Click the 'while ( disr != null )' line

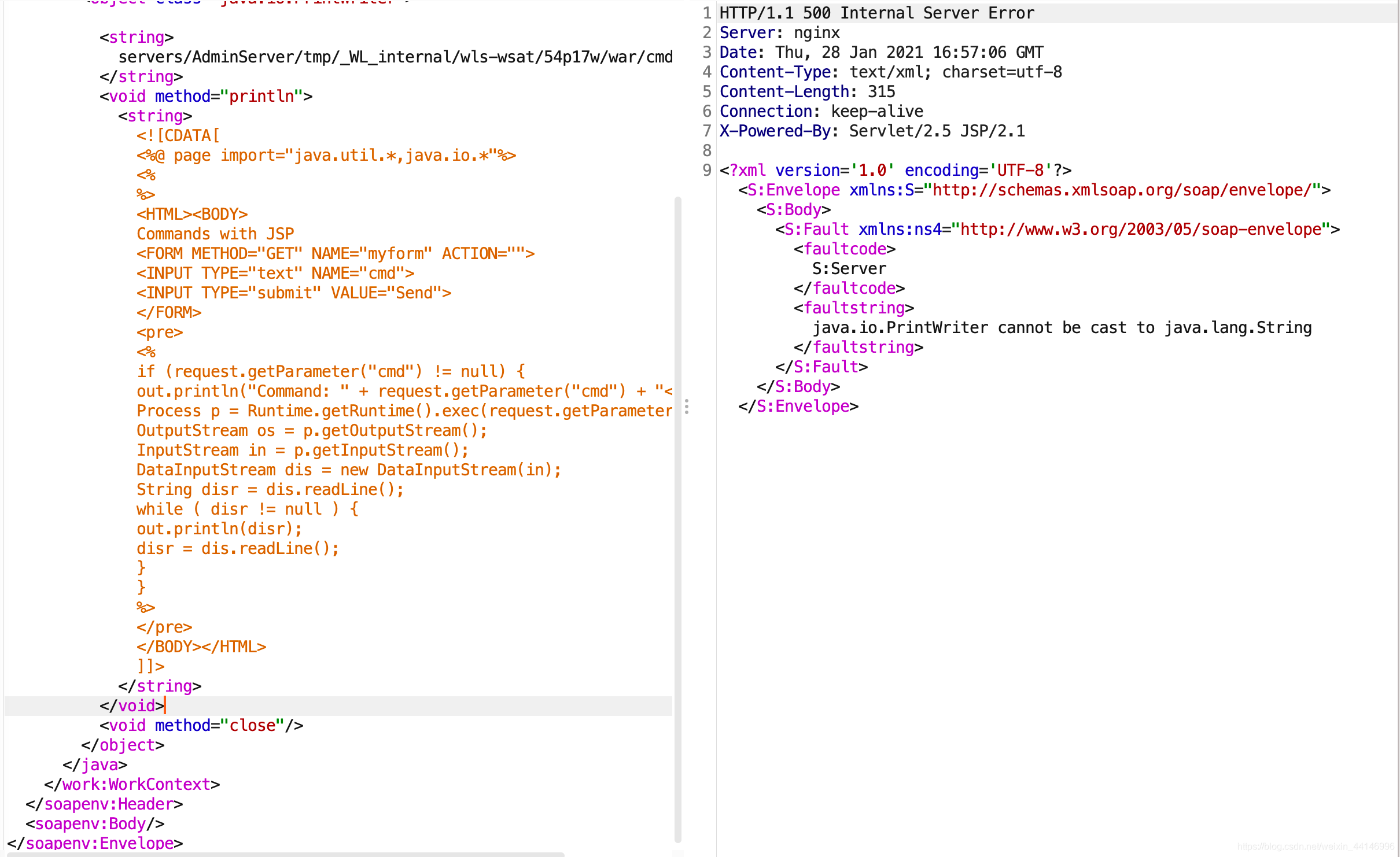tap(247, 509)
